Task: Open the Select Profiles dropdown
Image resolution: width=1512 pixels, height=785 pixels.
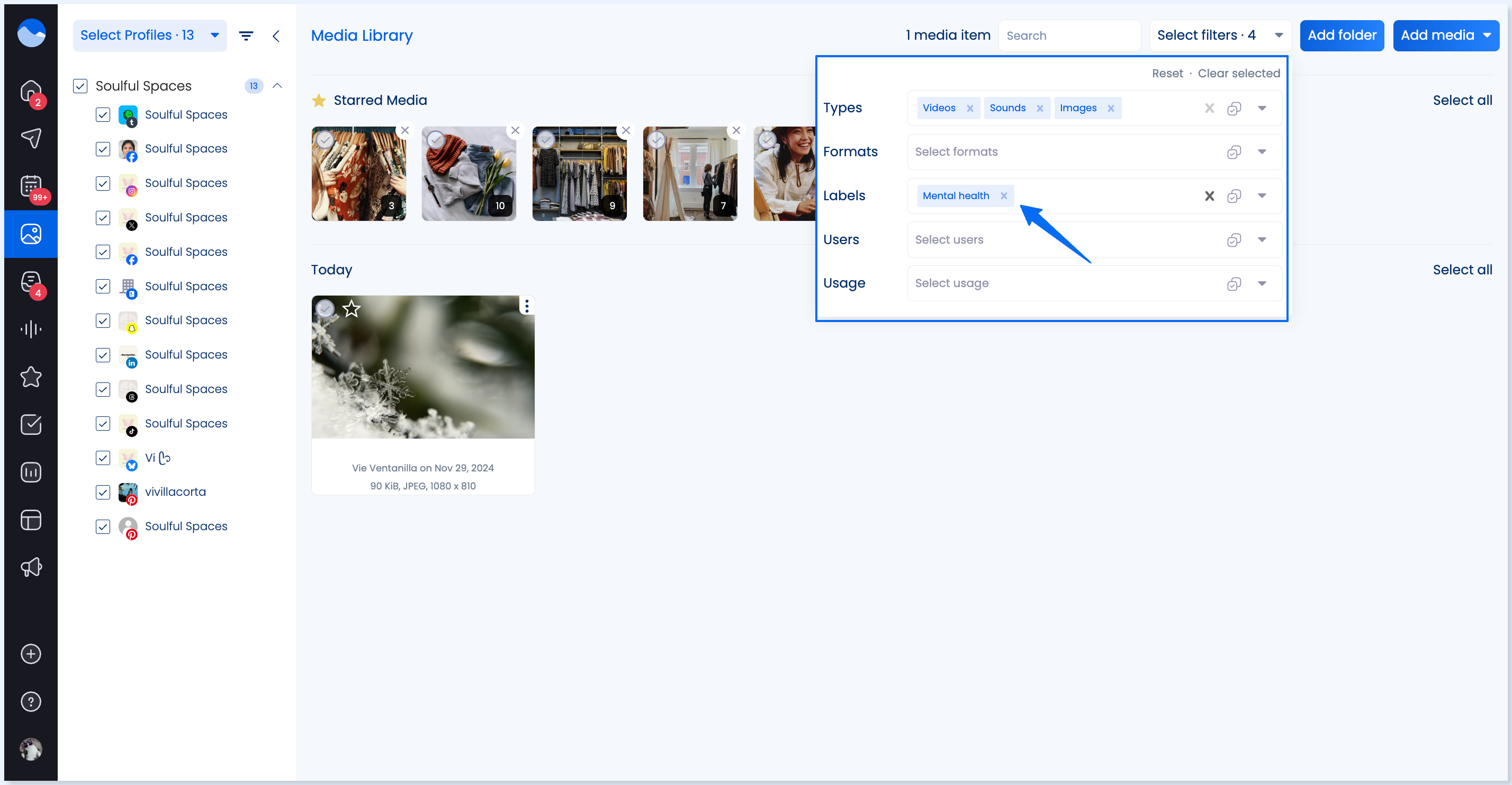Action: coord(150,35)
